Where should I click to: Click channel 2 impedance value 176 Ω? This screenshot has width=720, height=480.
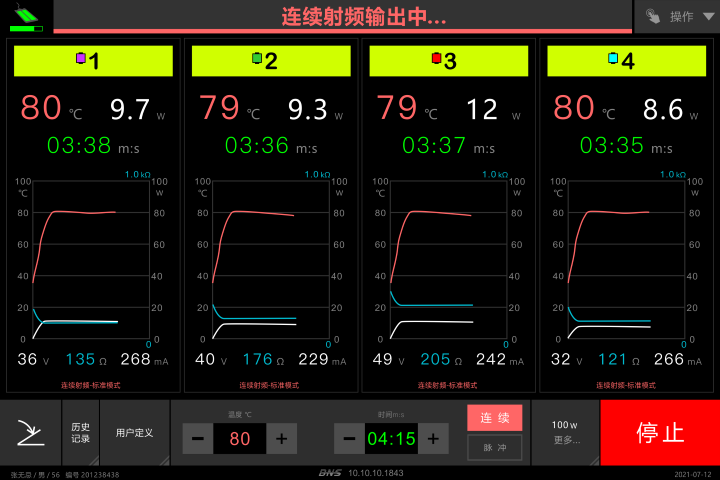(x=264, y=359)
